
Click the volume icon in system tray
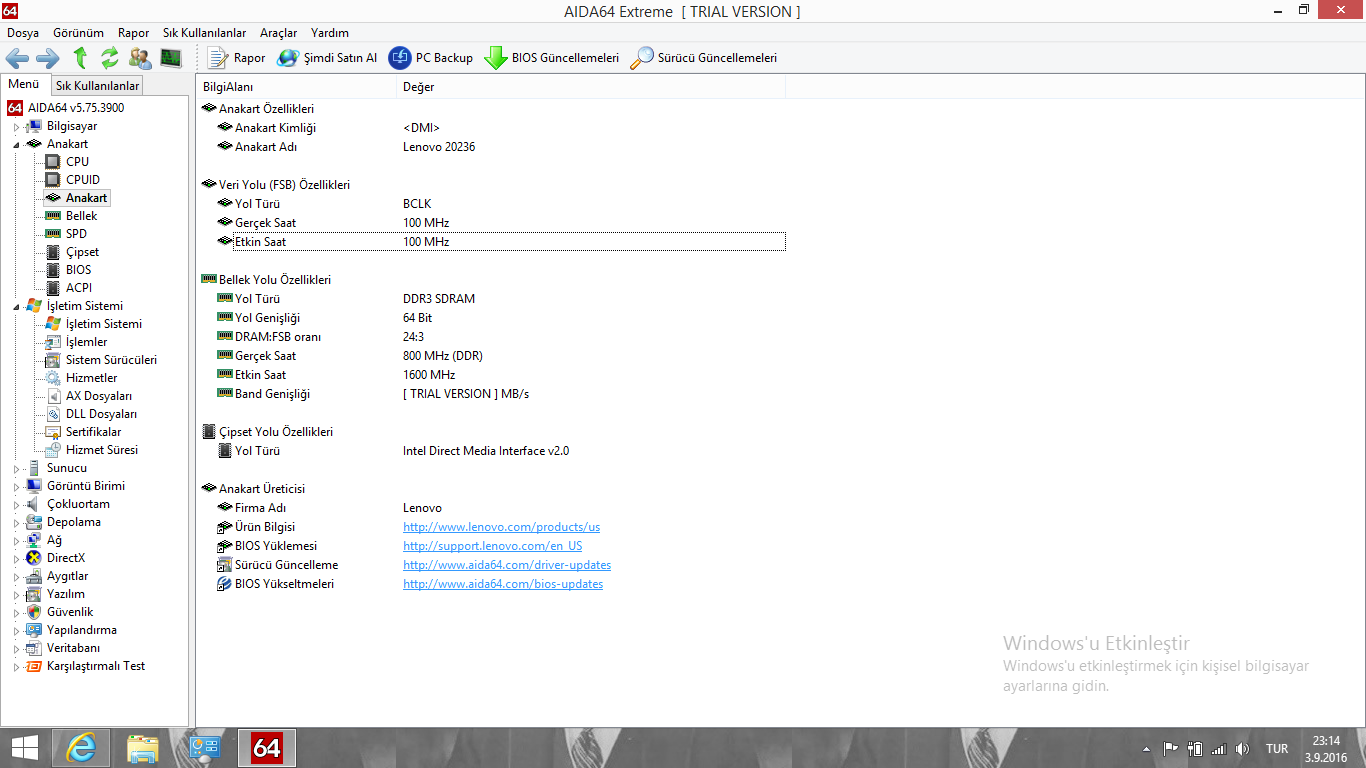coord(1242,748)
